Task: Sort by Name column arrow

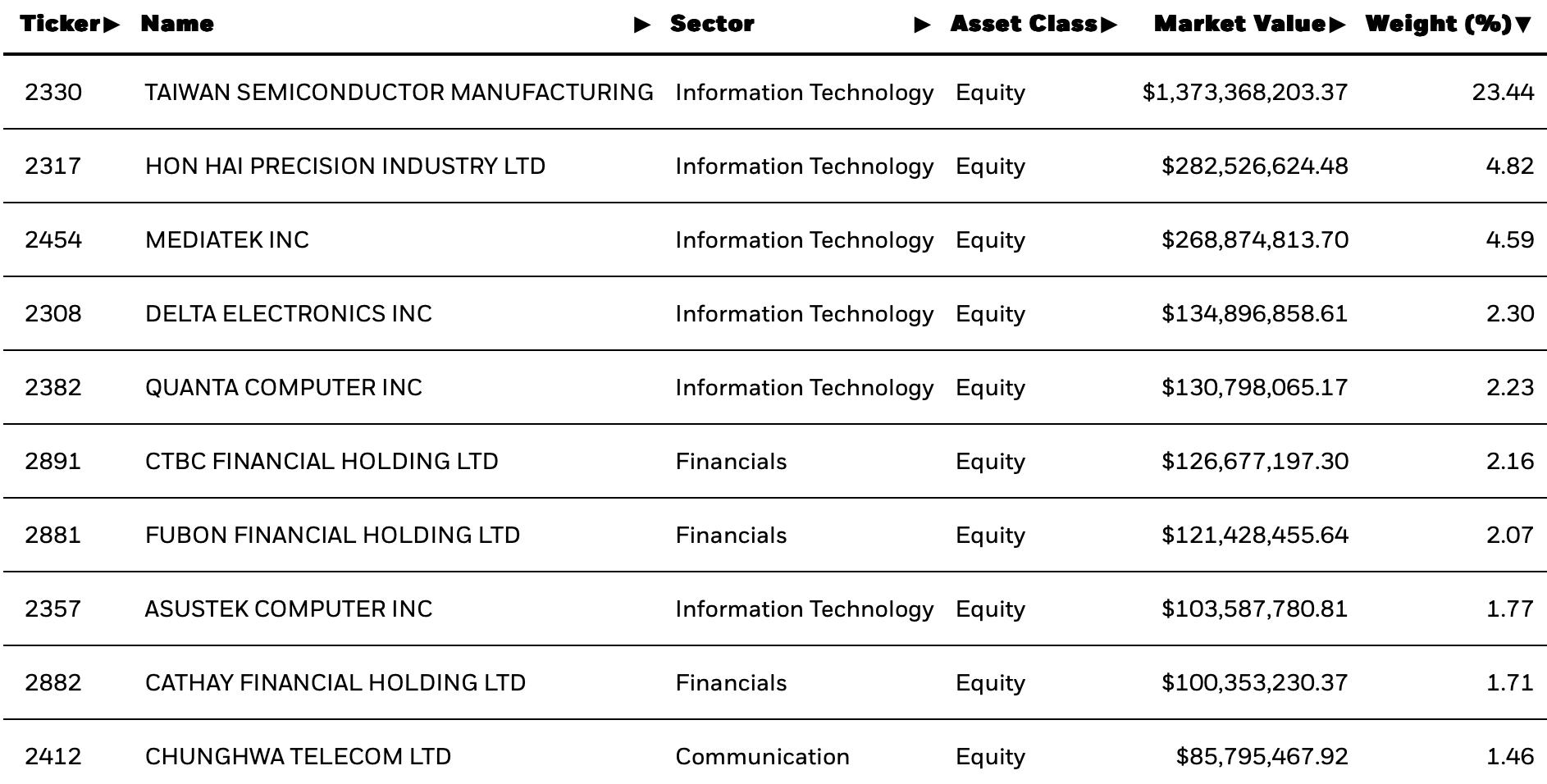Action: tap(643, 25)
